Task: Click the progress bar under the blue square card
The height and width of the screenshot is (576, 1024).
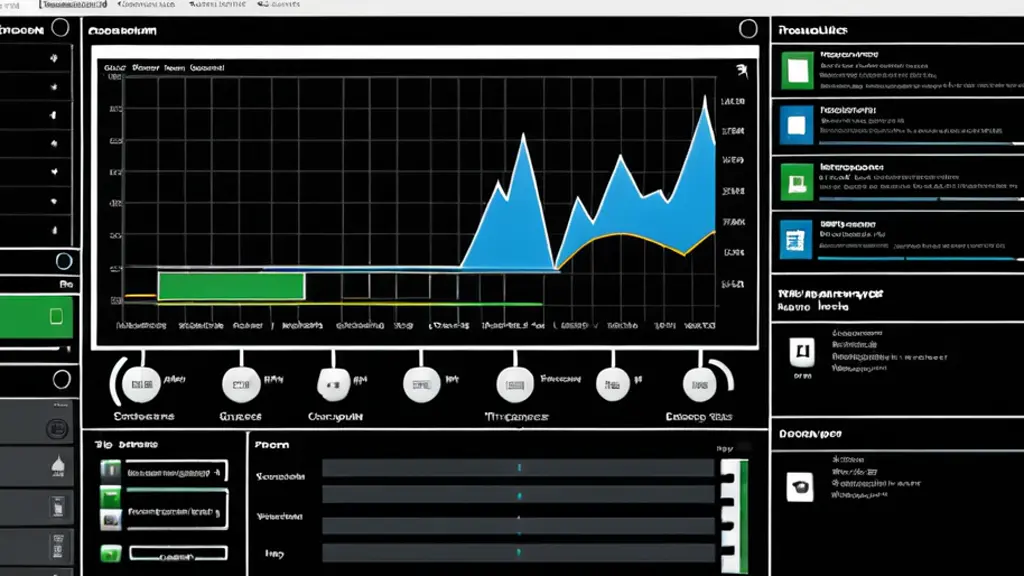Action: pyautogui.click(x=921, y=143)
